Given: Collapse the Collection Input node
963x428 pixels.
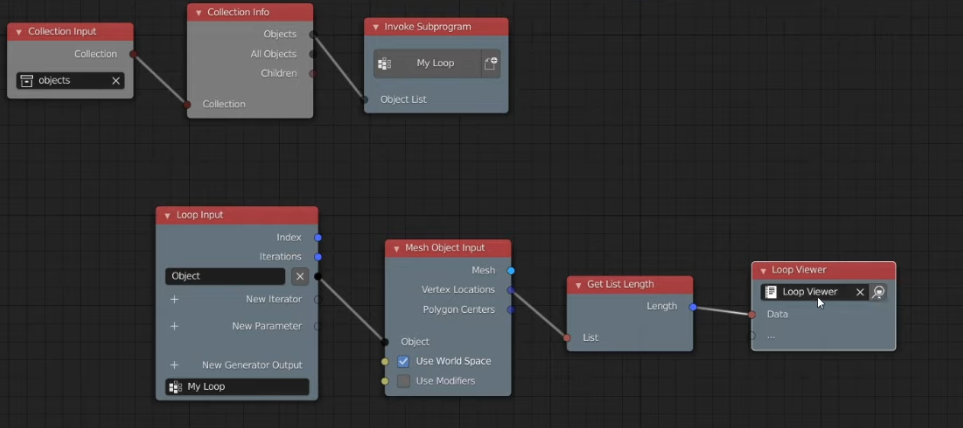Looking at the screenshot, I should pos(18,32).
